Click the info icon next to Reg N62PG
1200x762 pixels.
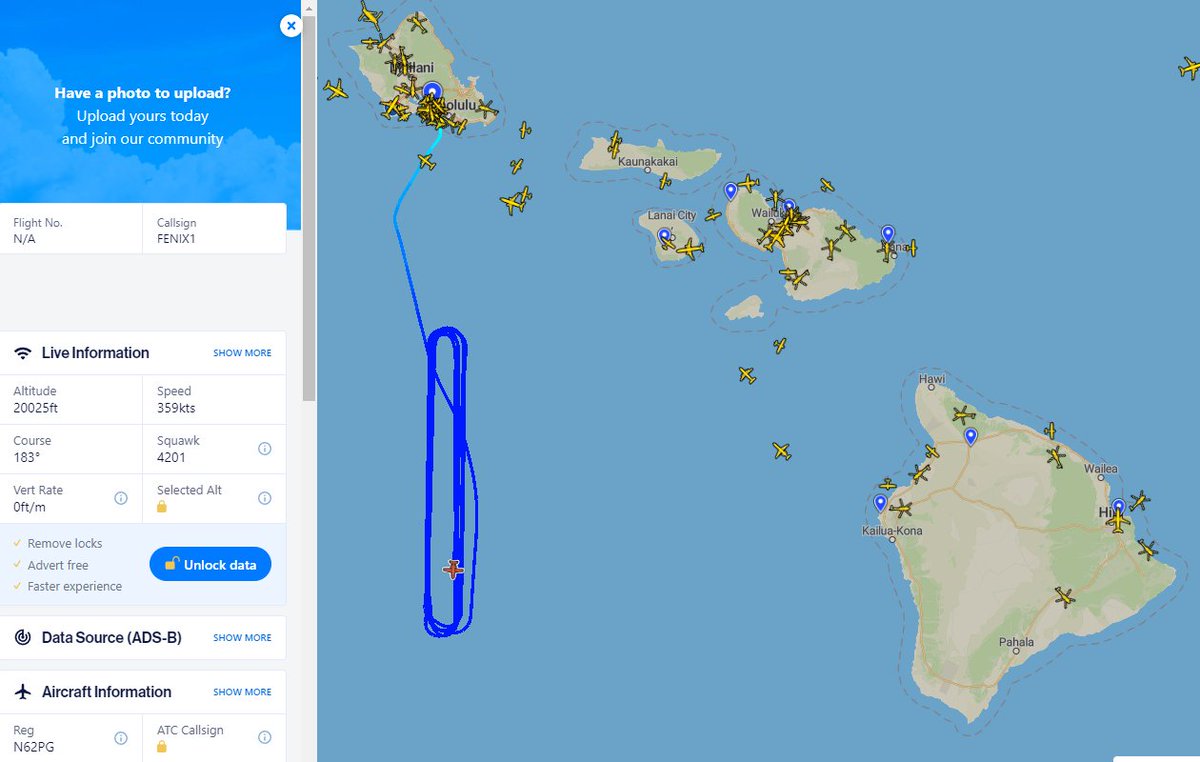click(x=120, y=738)
